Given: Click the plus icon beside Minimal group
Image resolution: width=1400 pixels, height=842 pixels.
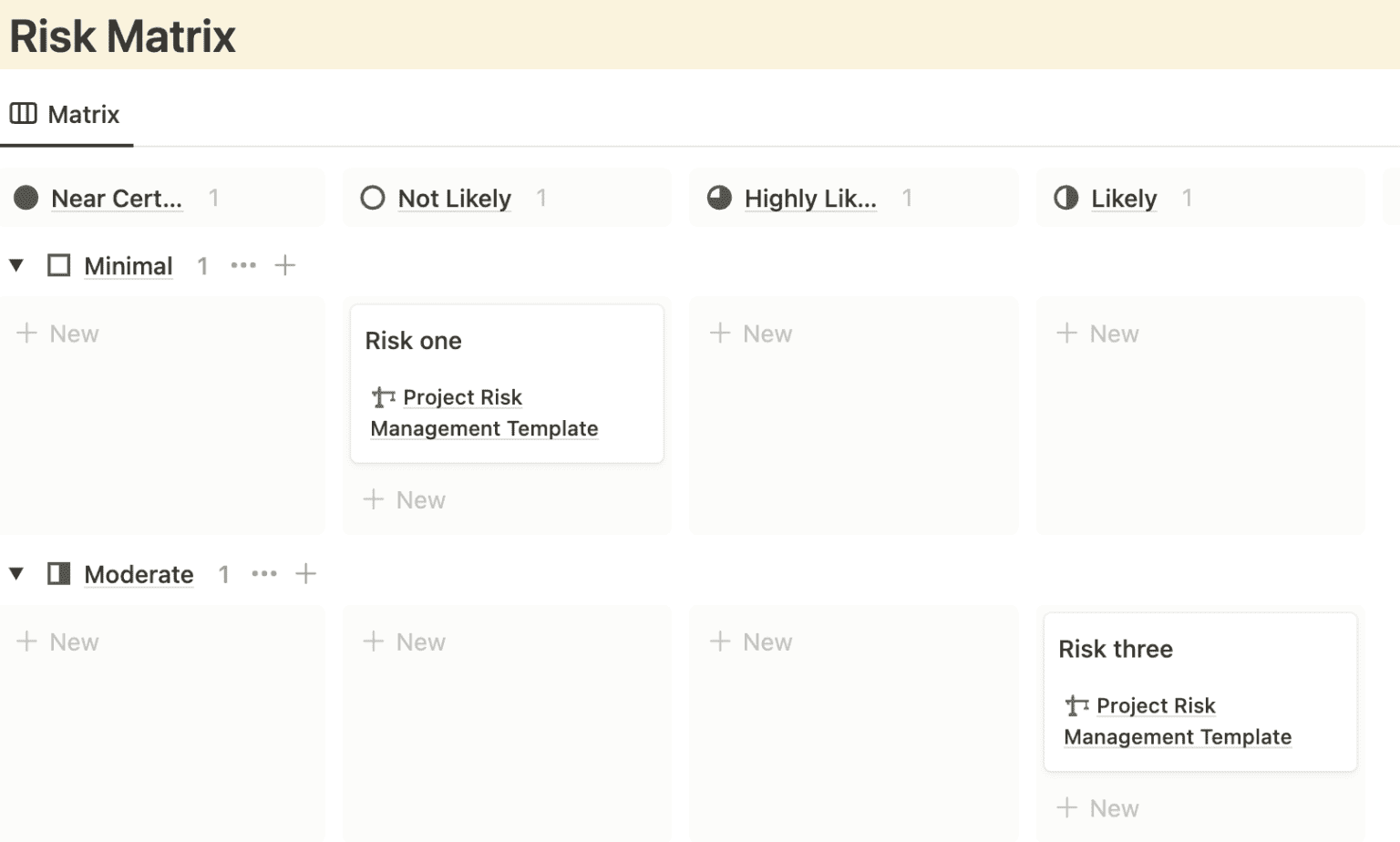Looking at the screenshot, I should pos(284,265).
